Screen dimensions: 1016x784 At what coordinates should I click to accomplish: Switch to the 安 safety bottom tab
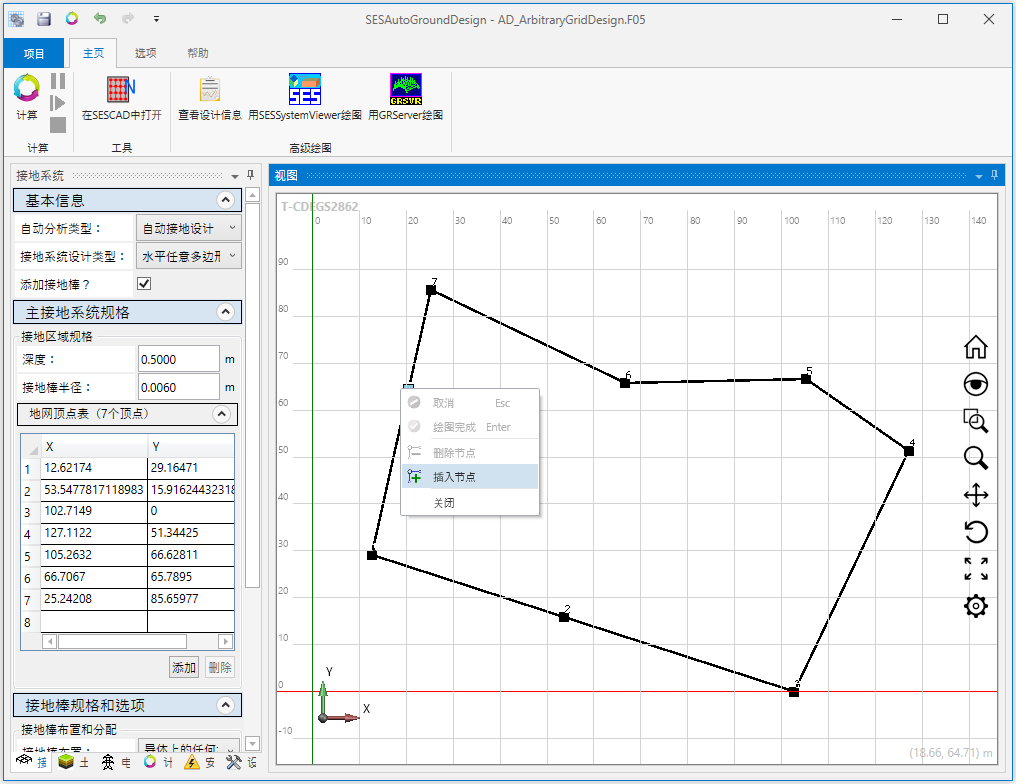coord(200,762)
